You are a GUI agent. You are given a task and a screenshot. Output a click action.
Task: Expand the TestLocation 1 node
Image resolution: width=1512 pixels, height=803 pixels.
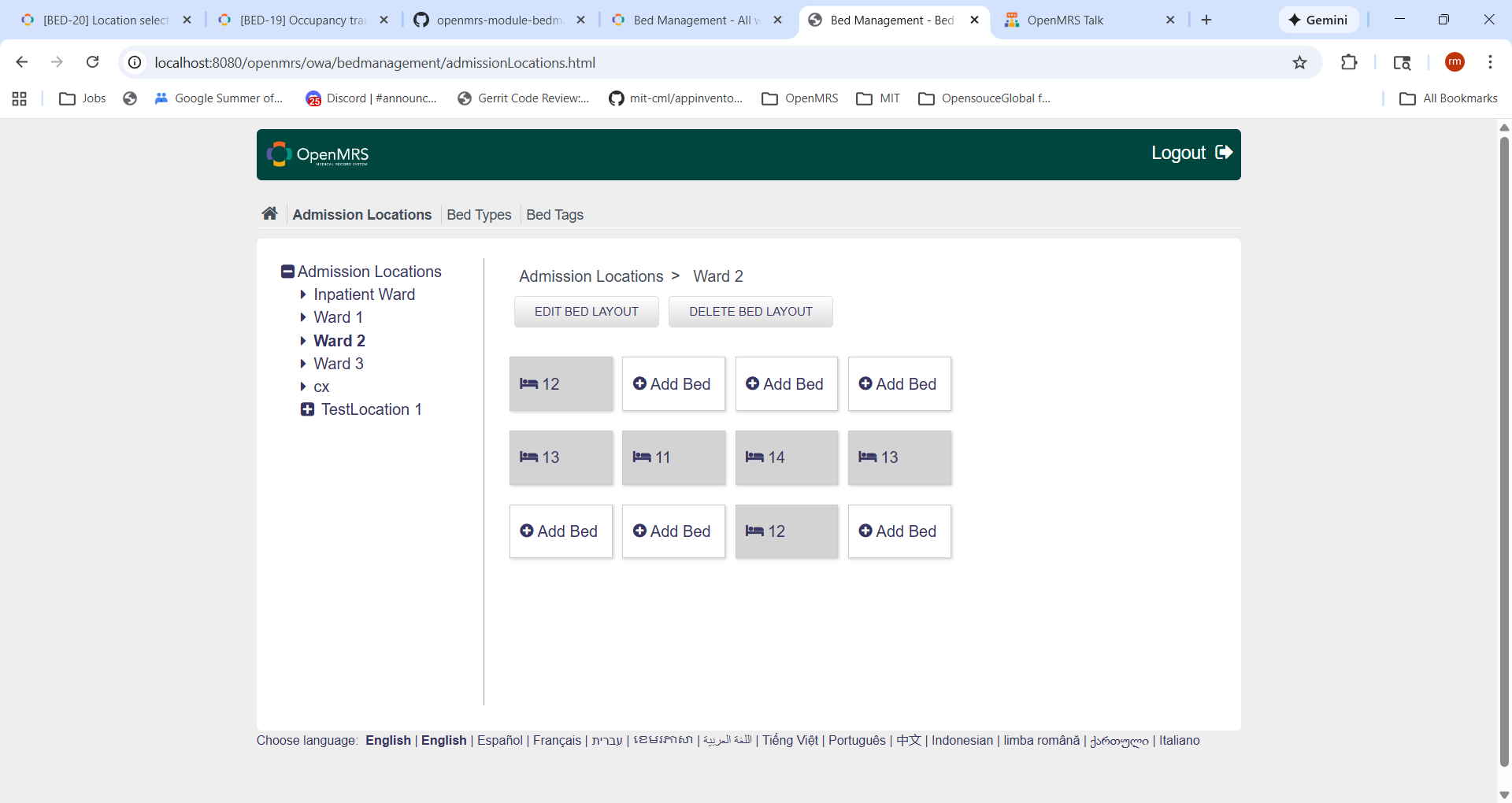click(307, 409)
